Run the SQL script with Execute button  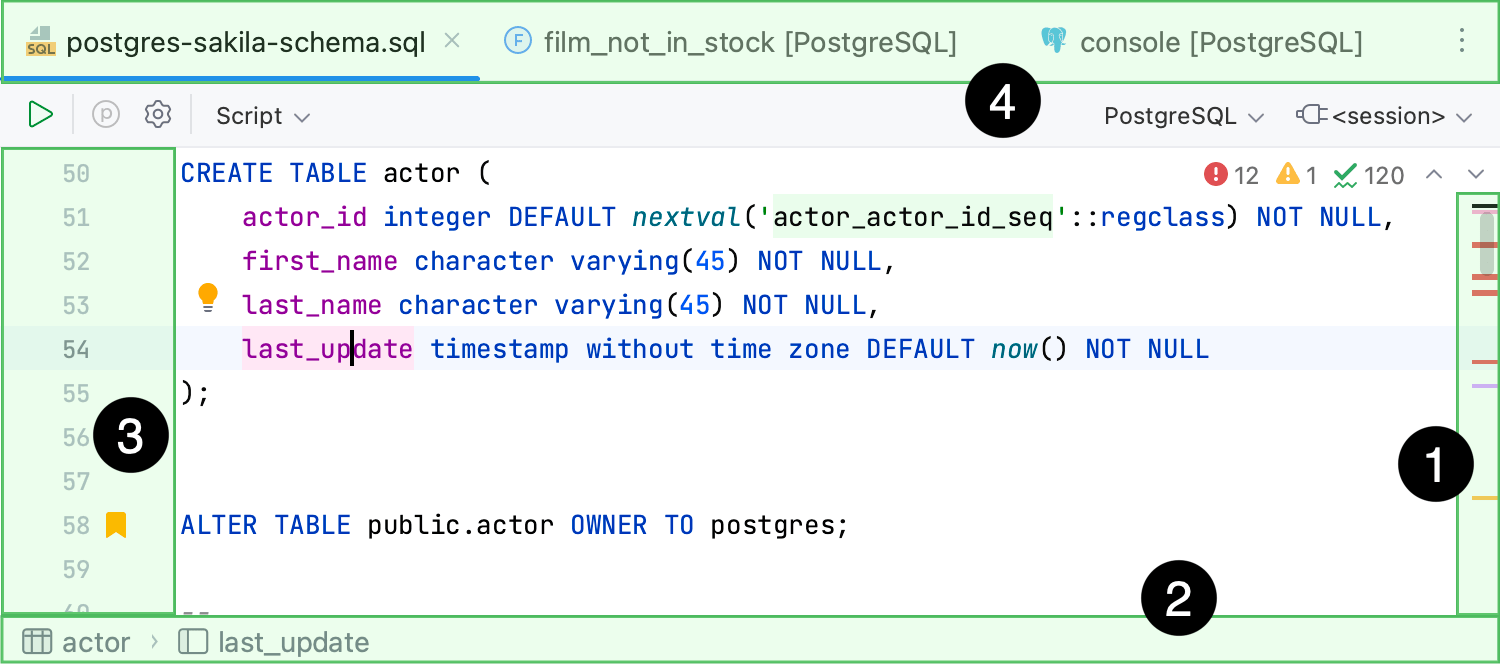(40, 115)
